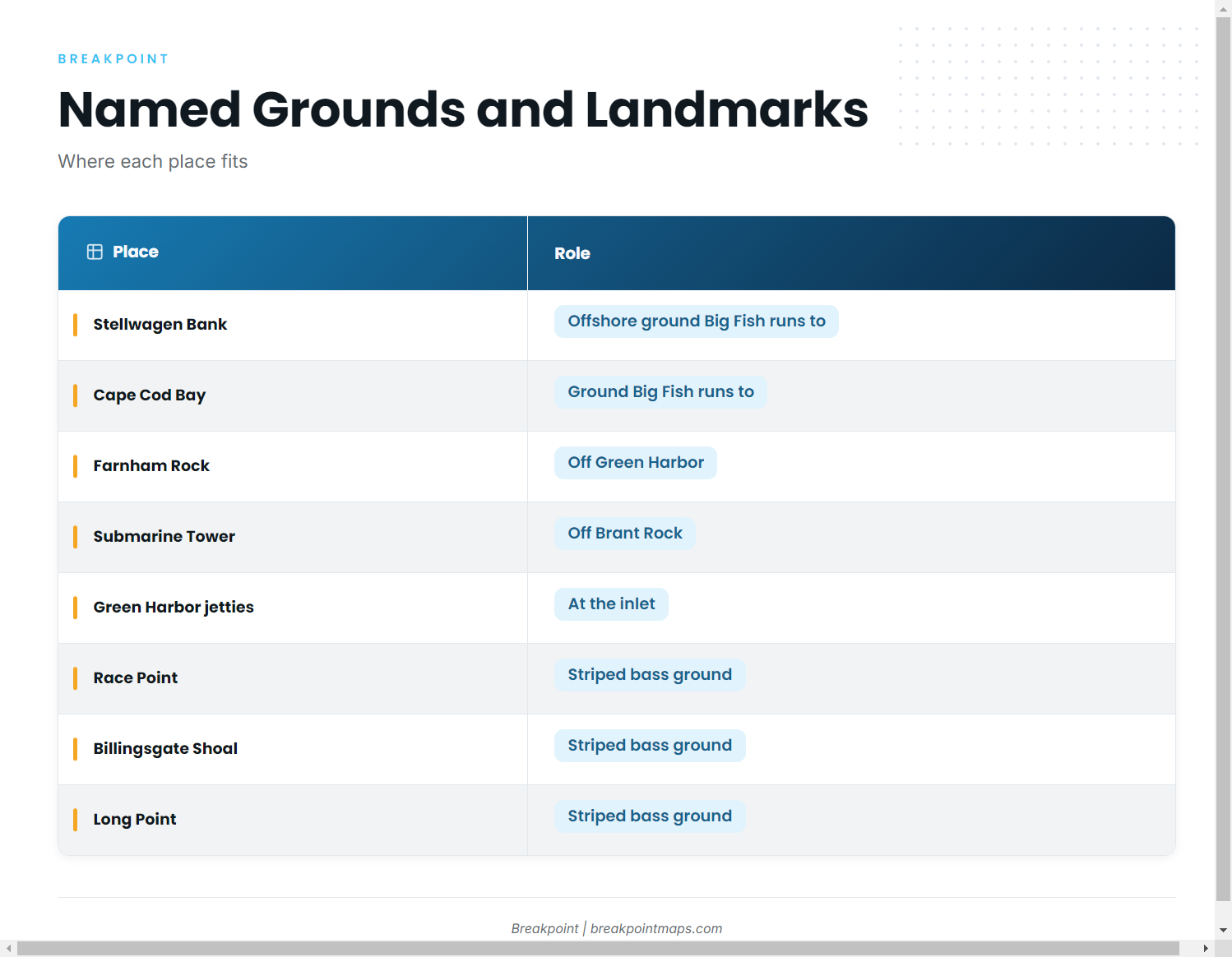The width and height of the screenshot is (1232, 957).
Task: Click Billingsgate Shoal's Striped bass ground tag
Action: (650, 746)
